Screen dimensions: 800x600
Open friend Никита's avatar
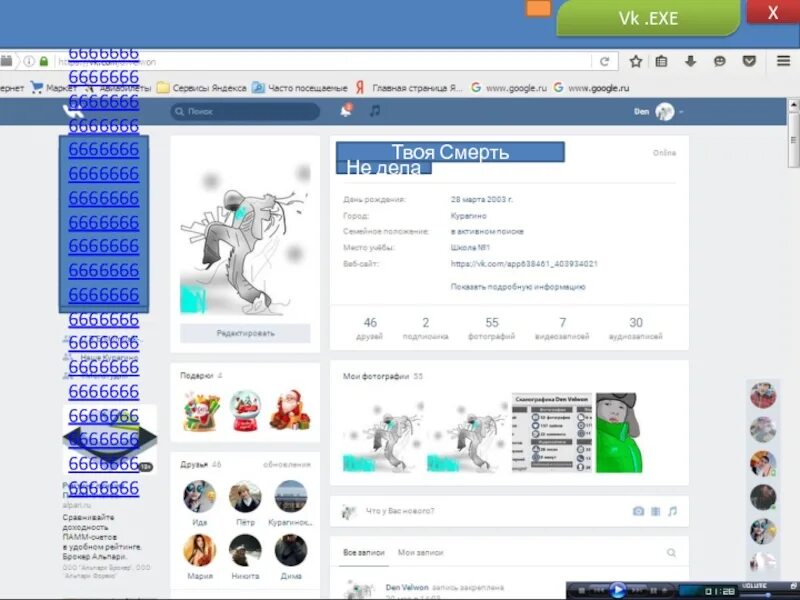(245, 550)
